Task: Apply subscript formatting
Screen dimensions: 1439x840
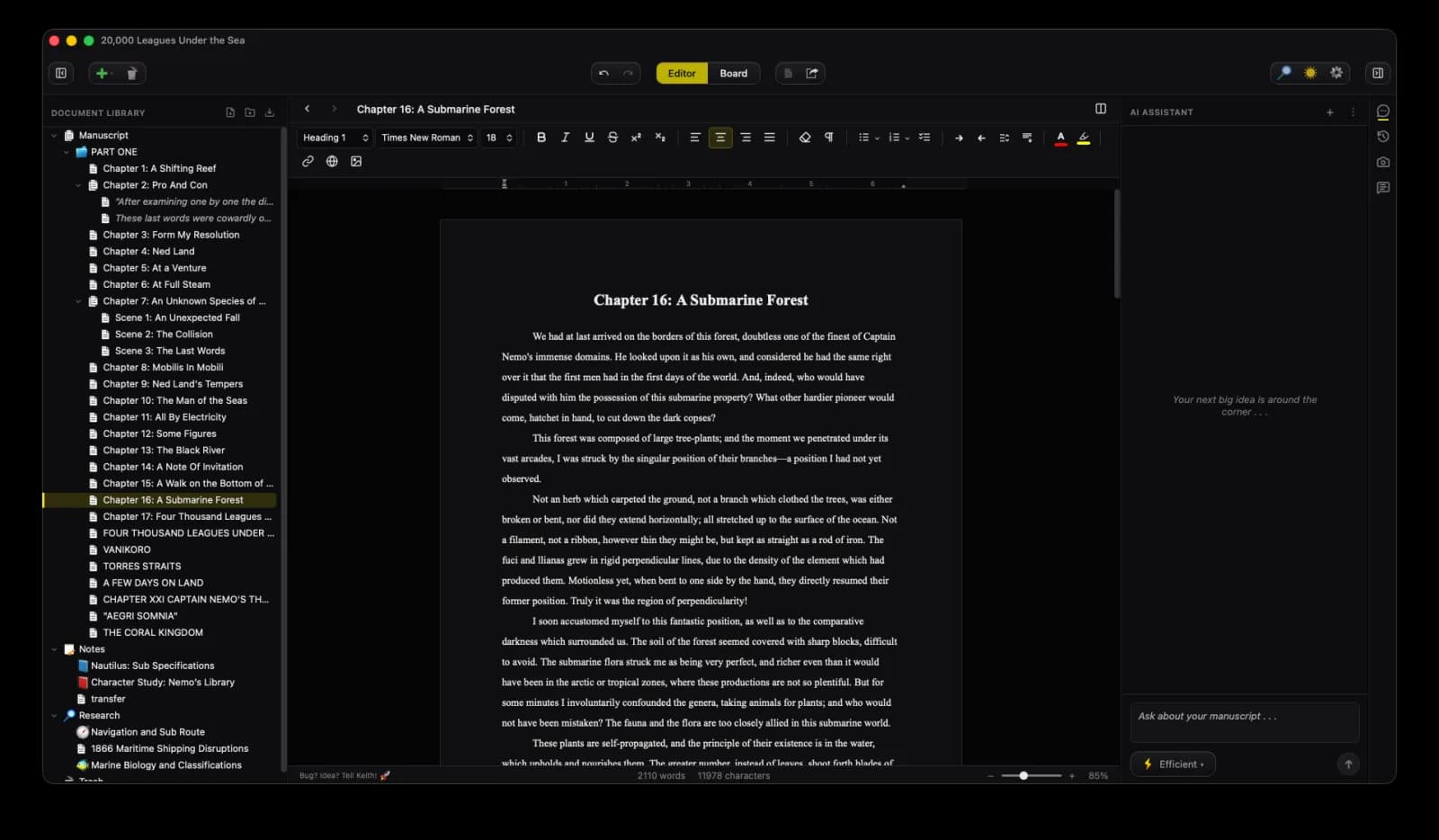Action: coord(660,138)
